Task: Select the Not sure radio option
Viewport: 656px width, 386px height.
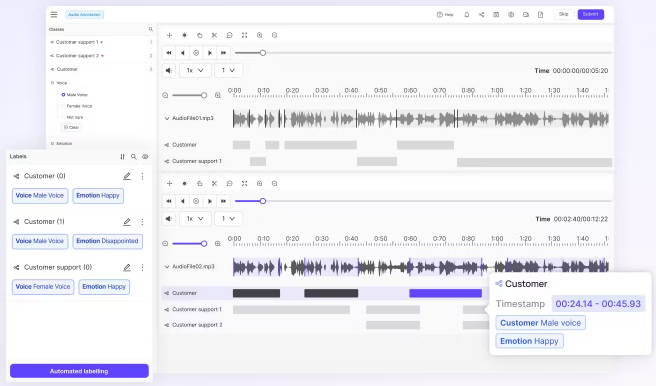Action: pos(63,118)
